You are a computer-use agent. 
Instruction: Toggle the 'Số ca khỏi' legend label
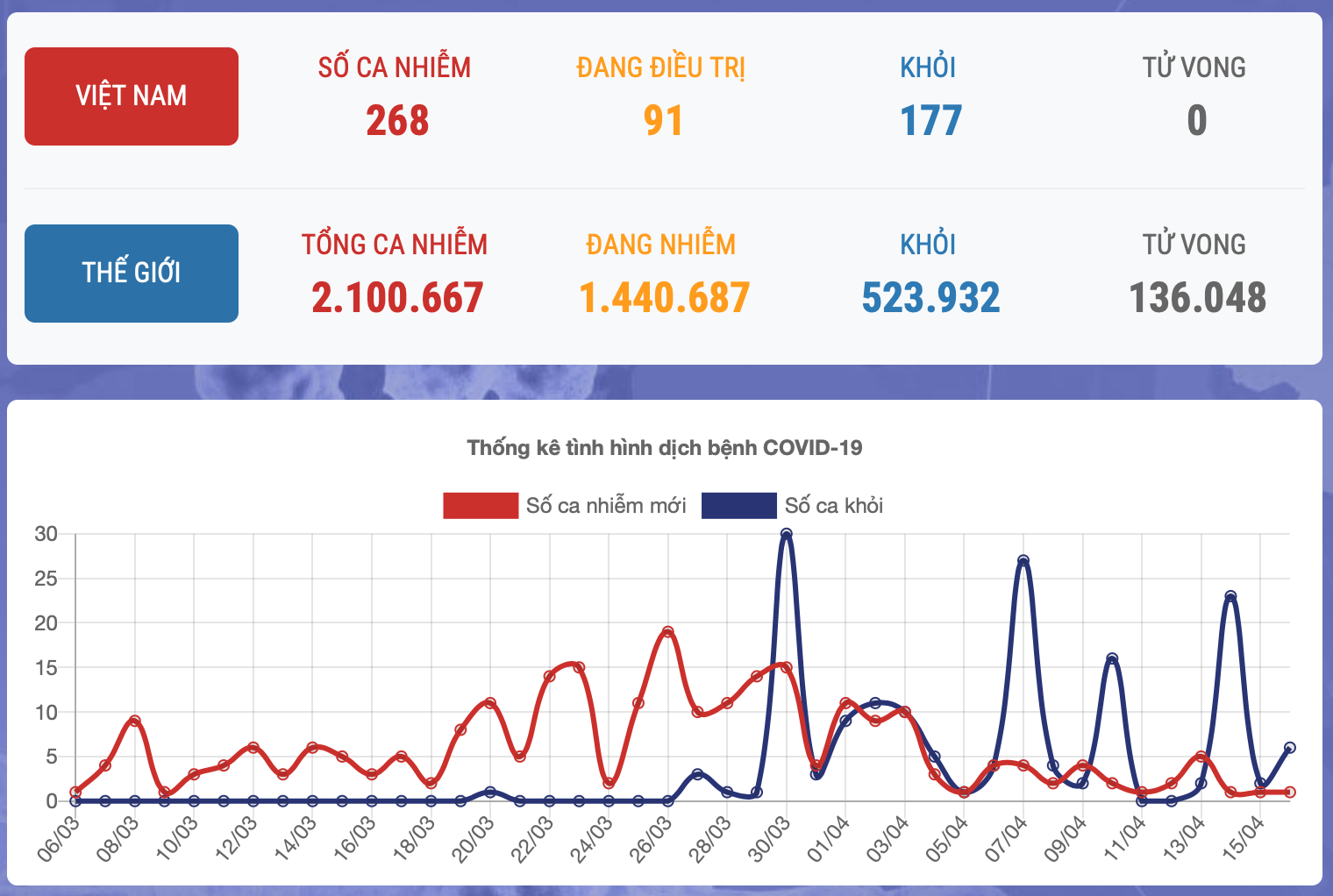coord(833,506)
